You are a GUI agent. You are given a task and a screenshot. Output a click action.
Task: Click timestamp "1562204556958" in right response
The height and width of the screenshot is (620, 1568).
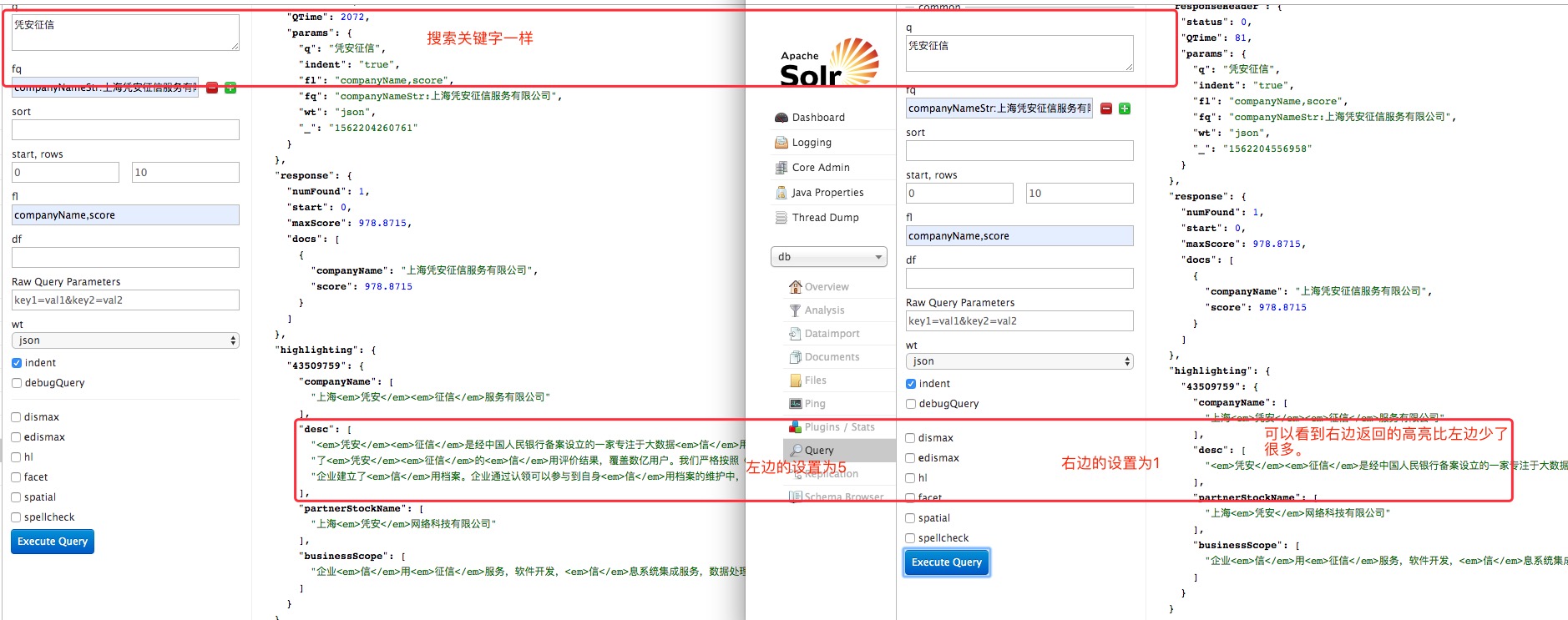[1267, 149]
